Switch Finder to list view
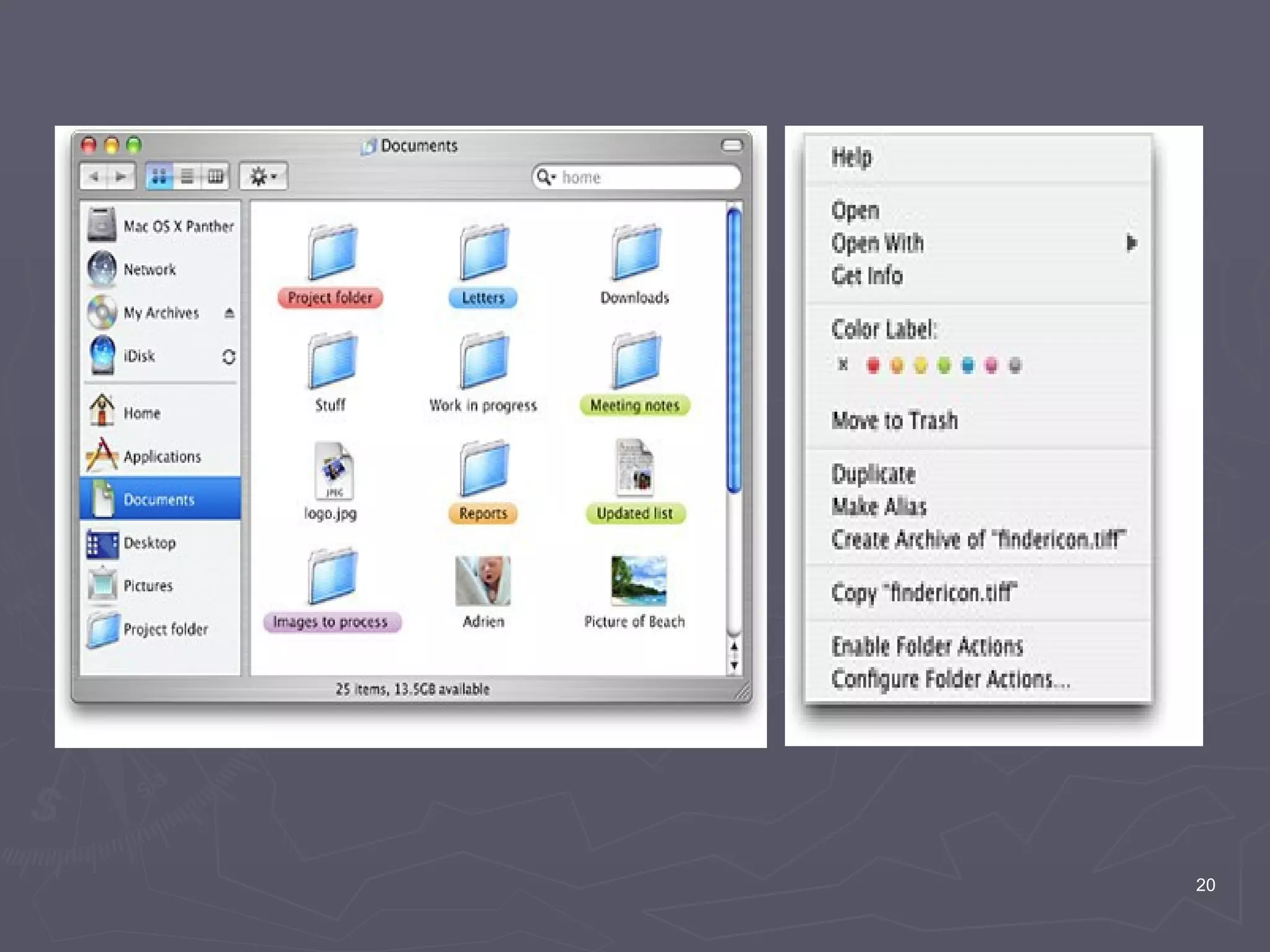Screen dimensions: 1270x952 click(187, 177)
